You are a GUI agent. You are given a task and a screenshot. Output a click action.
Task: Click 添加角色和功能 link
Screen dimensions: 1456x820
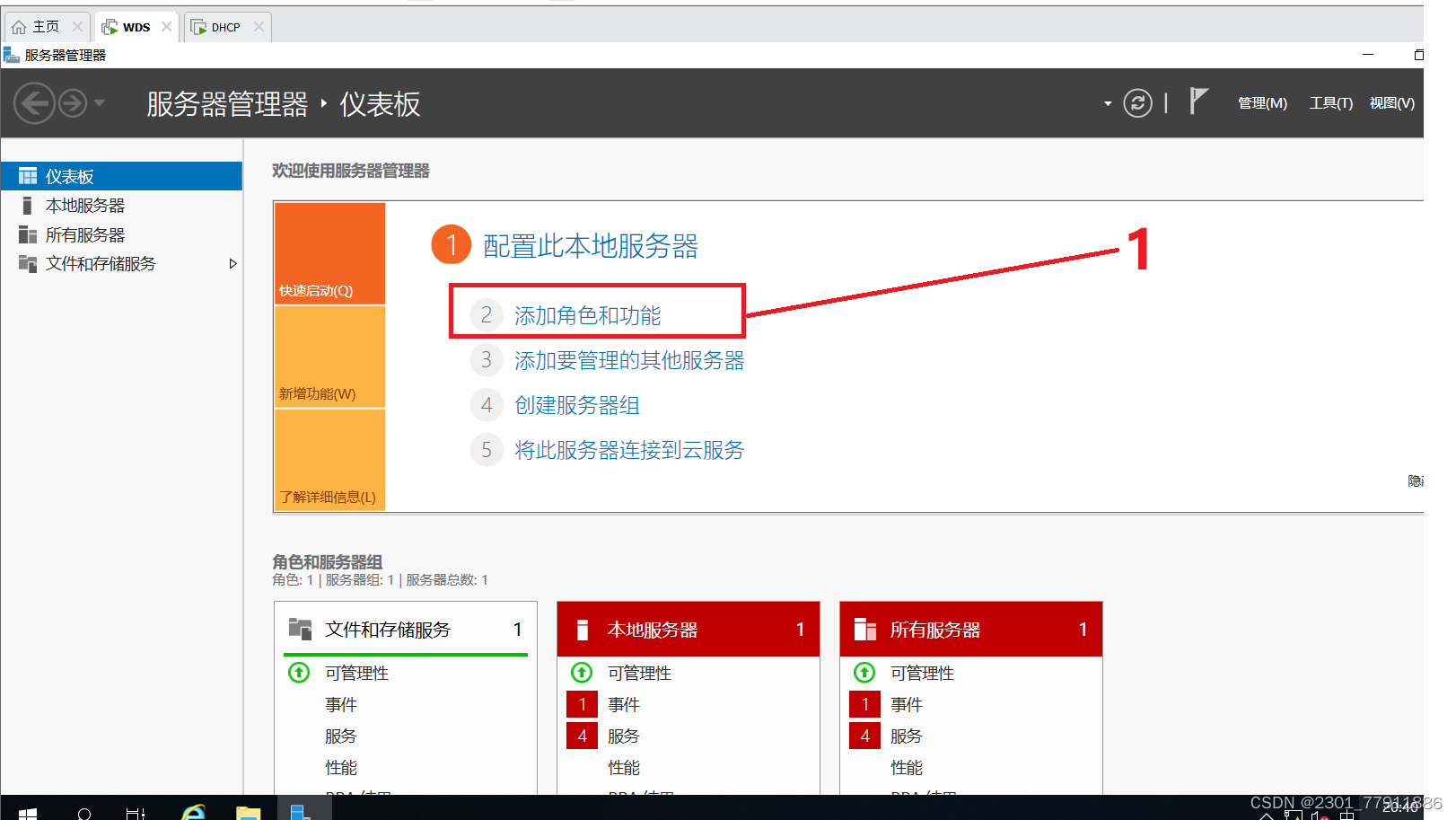tap(587, 315)
